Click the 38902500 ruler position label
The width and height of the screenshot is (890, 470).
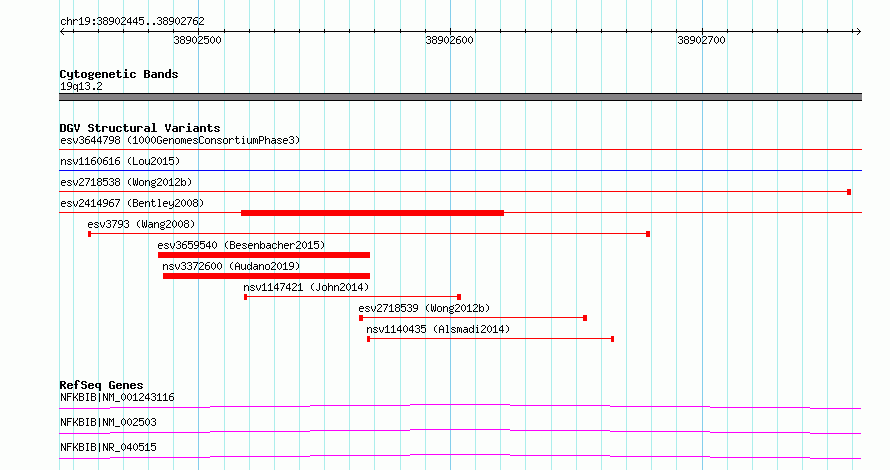[x=198, y=40]
